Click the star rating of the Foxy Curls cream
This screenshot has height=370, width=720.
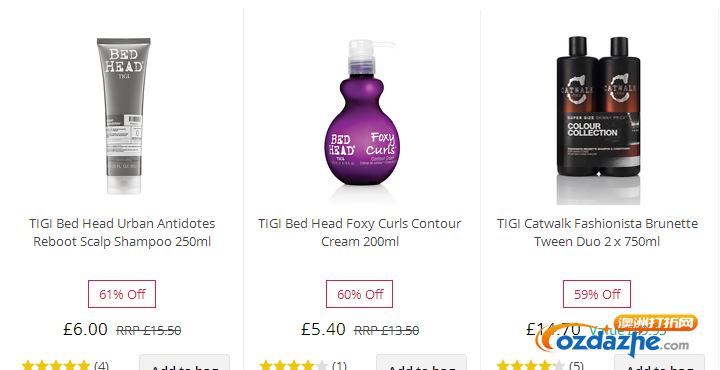tap(293, 365)
